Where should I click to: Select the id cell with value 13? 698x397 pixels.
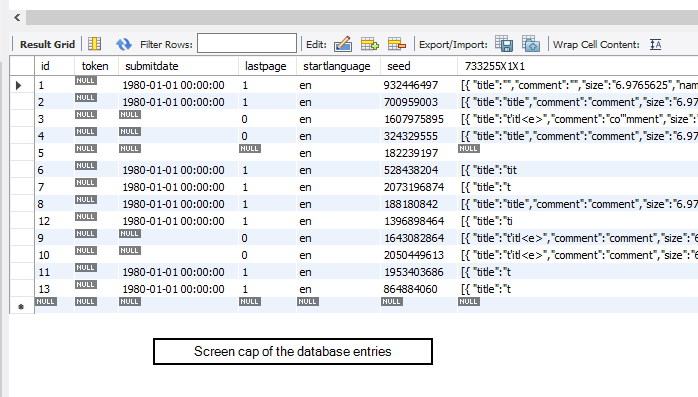54,289
